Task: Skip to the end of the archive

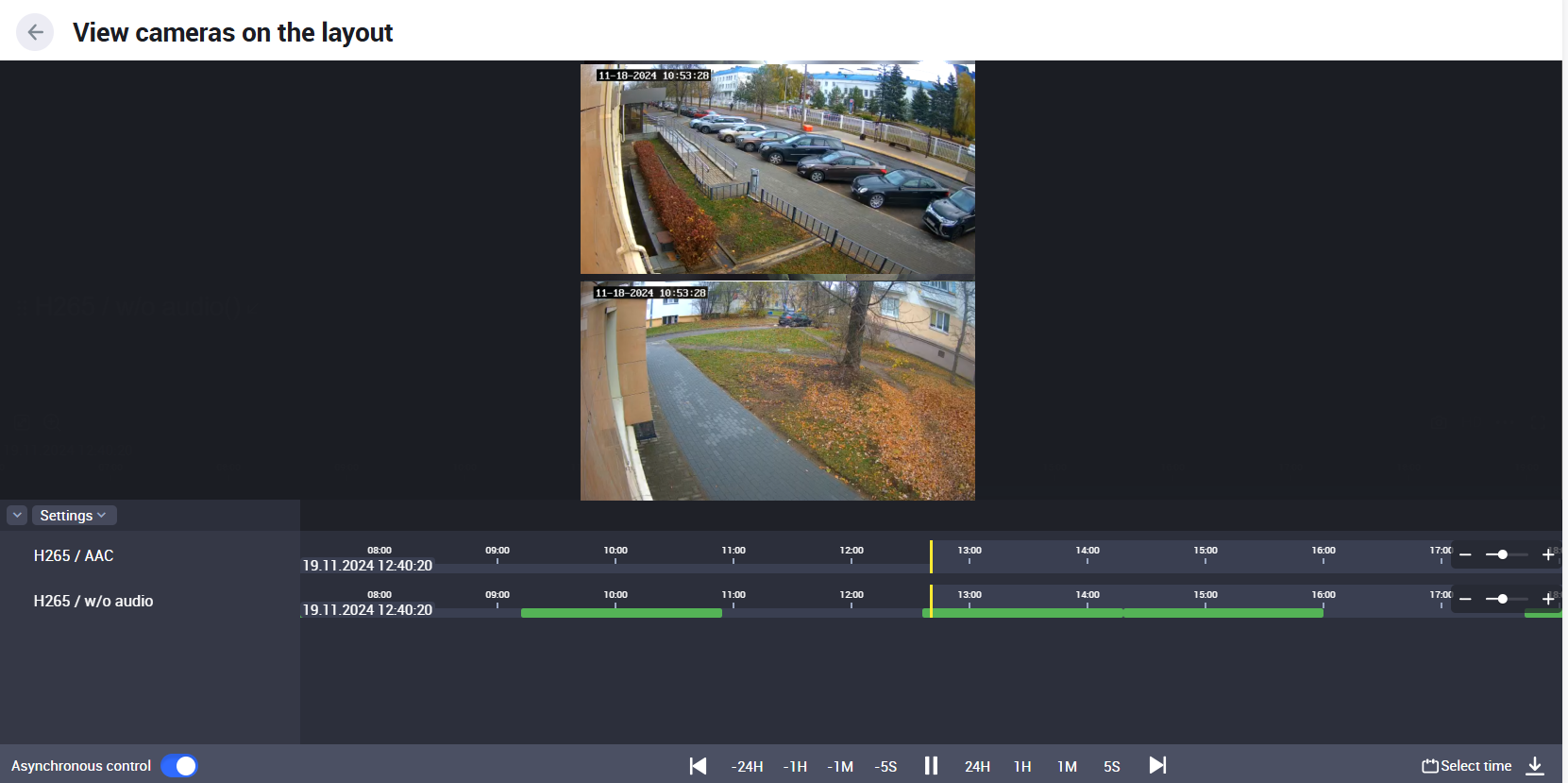Action: click(1157, 765)
